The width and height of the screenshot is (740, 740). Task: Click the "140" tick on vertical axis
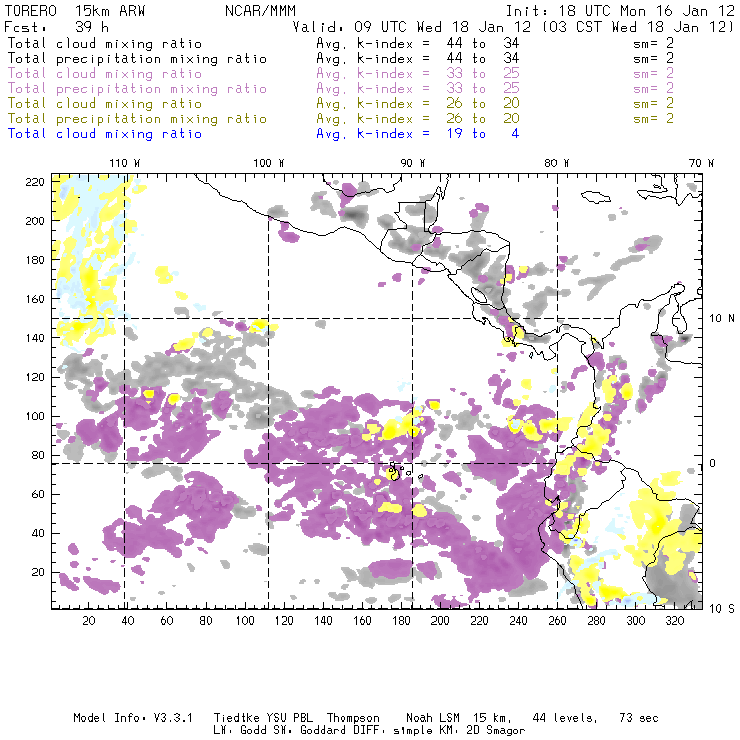click(x=35, y=338)
